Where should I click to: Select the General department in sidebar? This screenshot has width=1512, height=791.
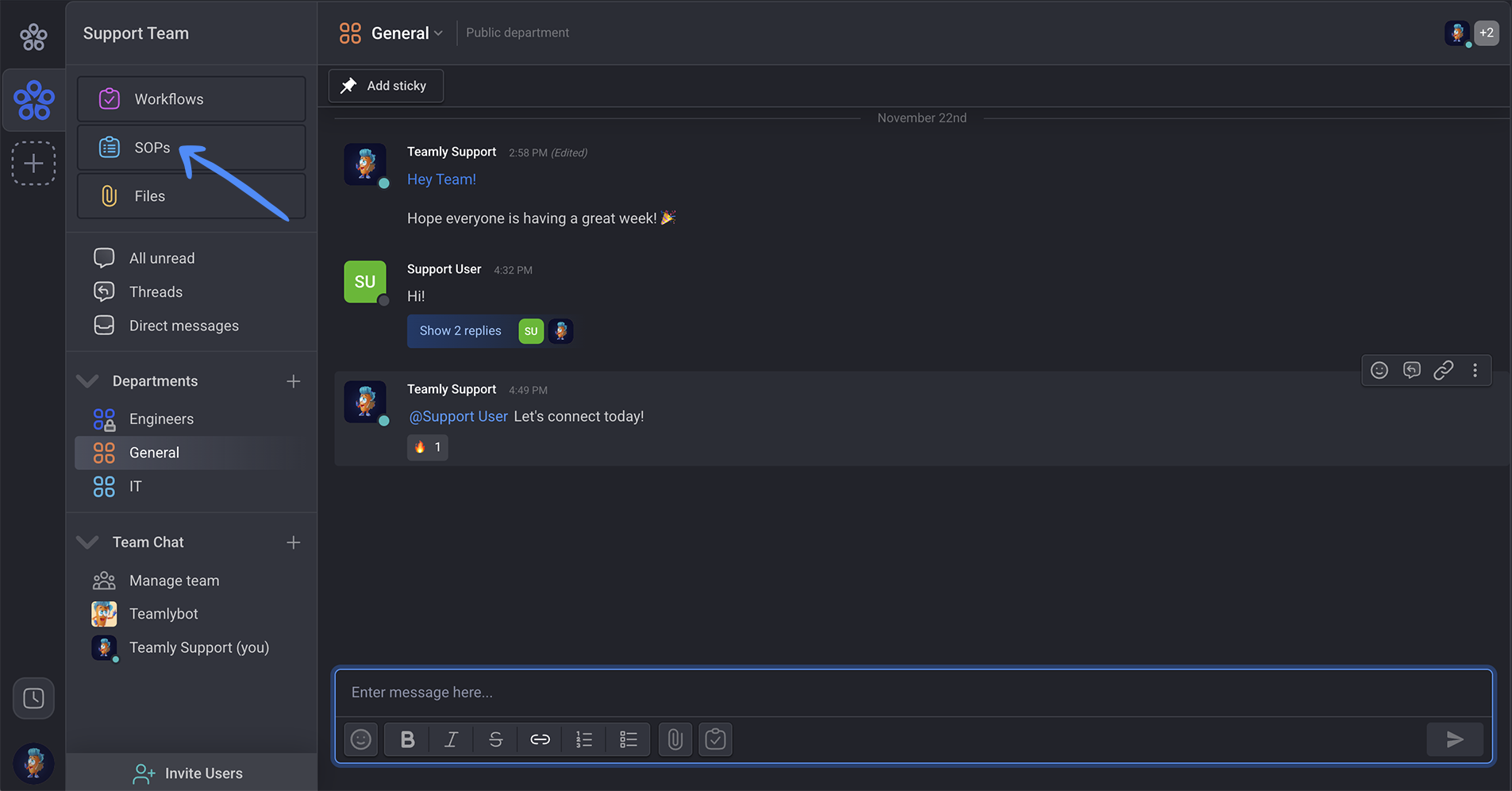pyautogui.click(x=191, y=453)
